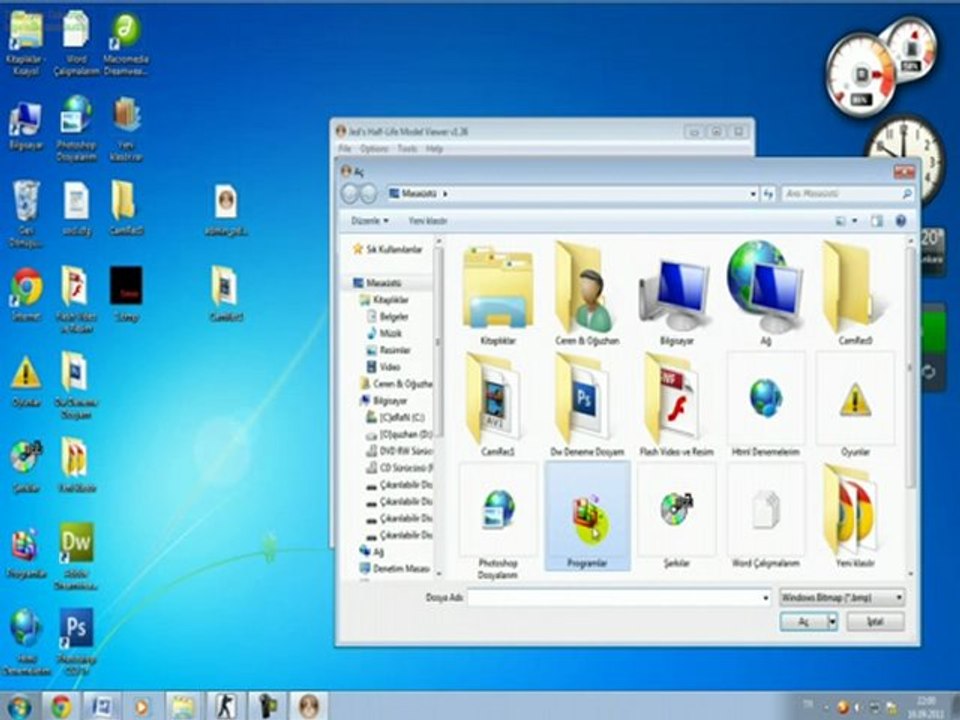The image size is (960, 720).
Task: Open the Dw Deneme Dosyam folder
Action: 587,405
